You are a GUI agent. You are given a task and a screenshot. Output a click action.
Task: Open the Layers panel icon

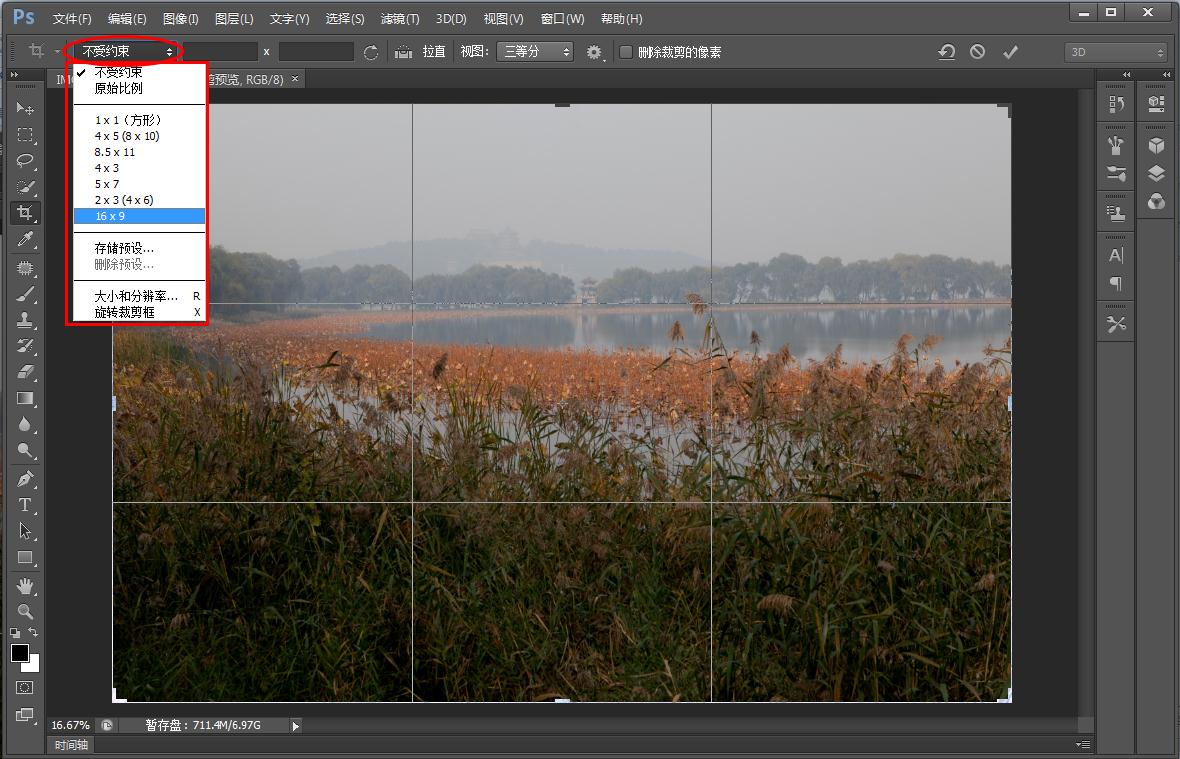[1156, 173]
